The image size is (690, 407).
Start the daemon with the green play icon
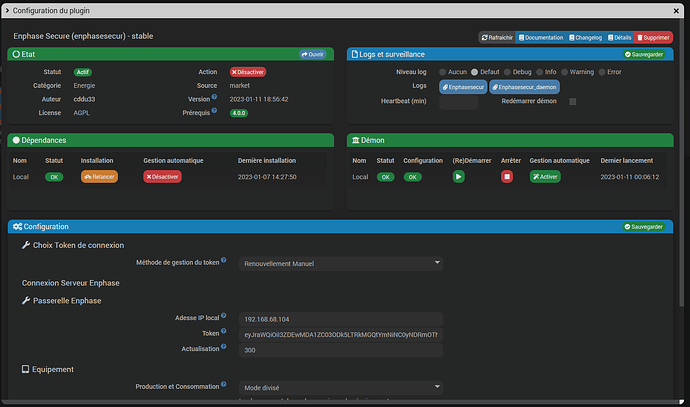coord(459,176)
